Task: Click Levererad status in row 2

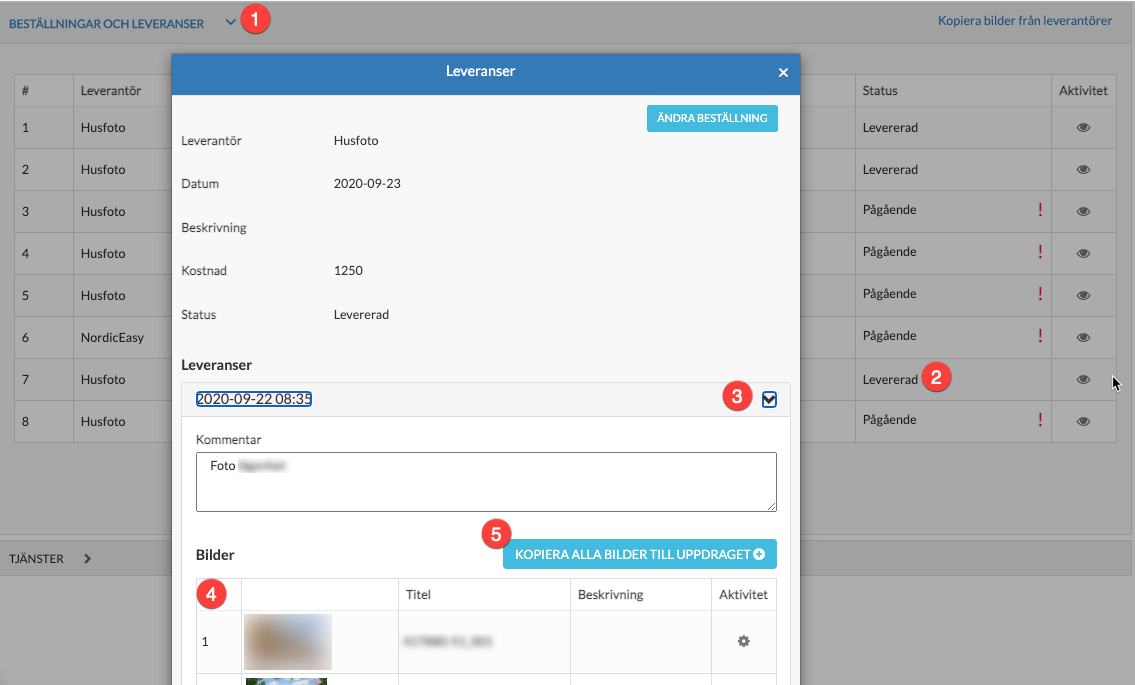Action: [890, 169]
